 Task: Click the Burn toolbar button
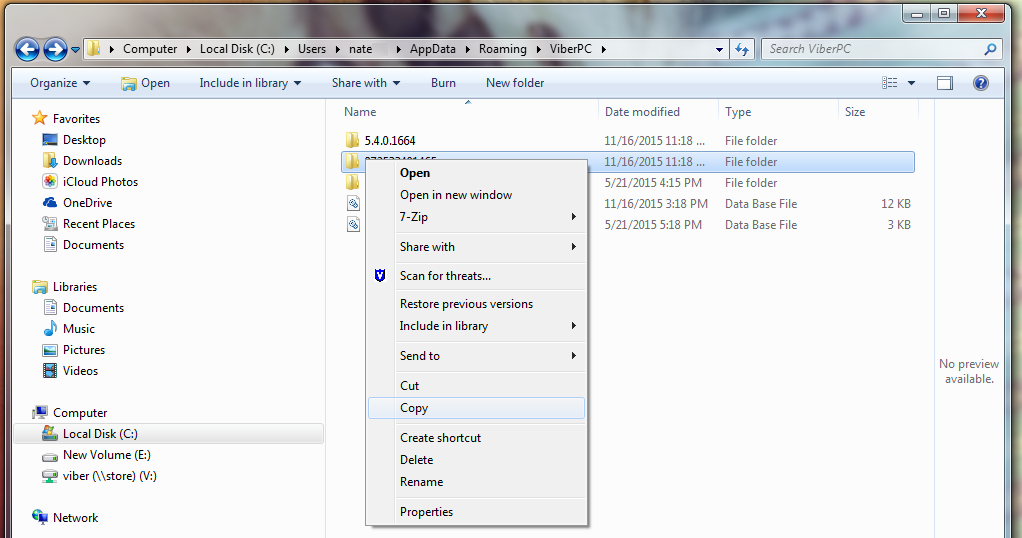pyautogui.click(x=443, y=83)
